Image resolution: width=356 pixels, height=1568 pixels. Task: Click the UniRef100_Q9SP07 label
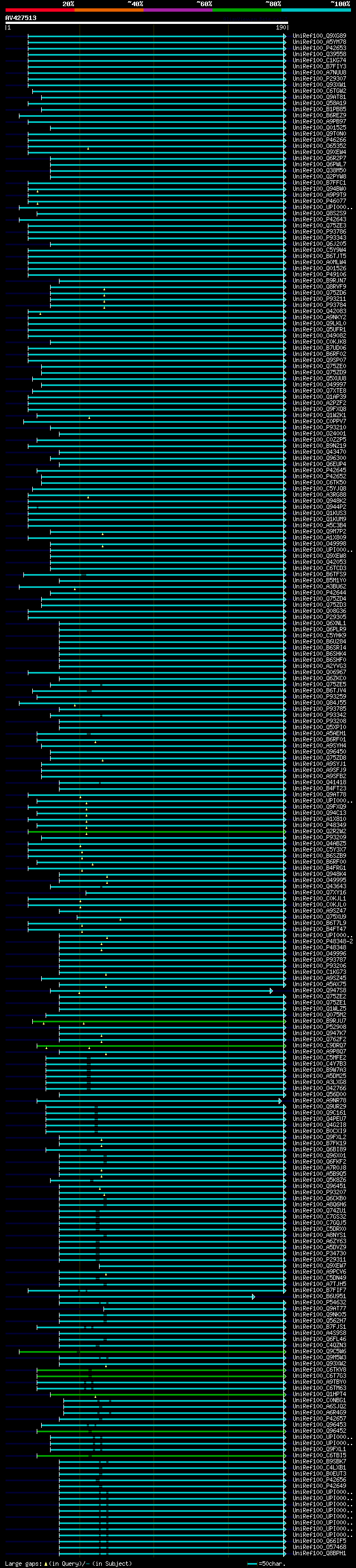coord(319,360)
